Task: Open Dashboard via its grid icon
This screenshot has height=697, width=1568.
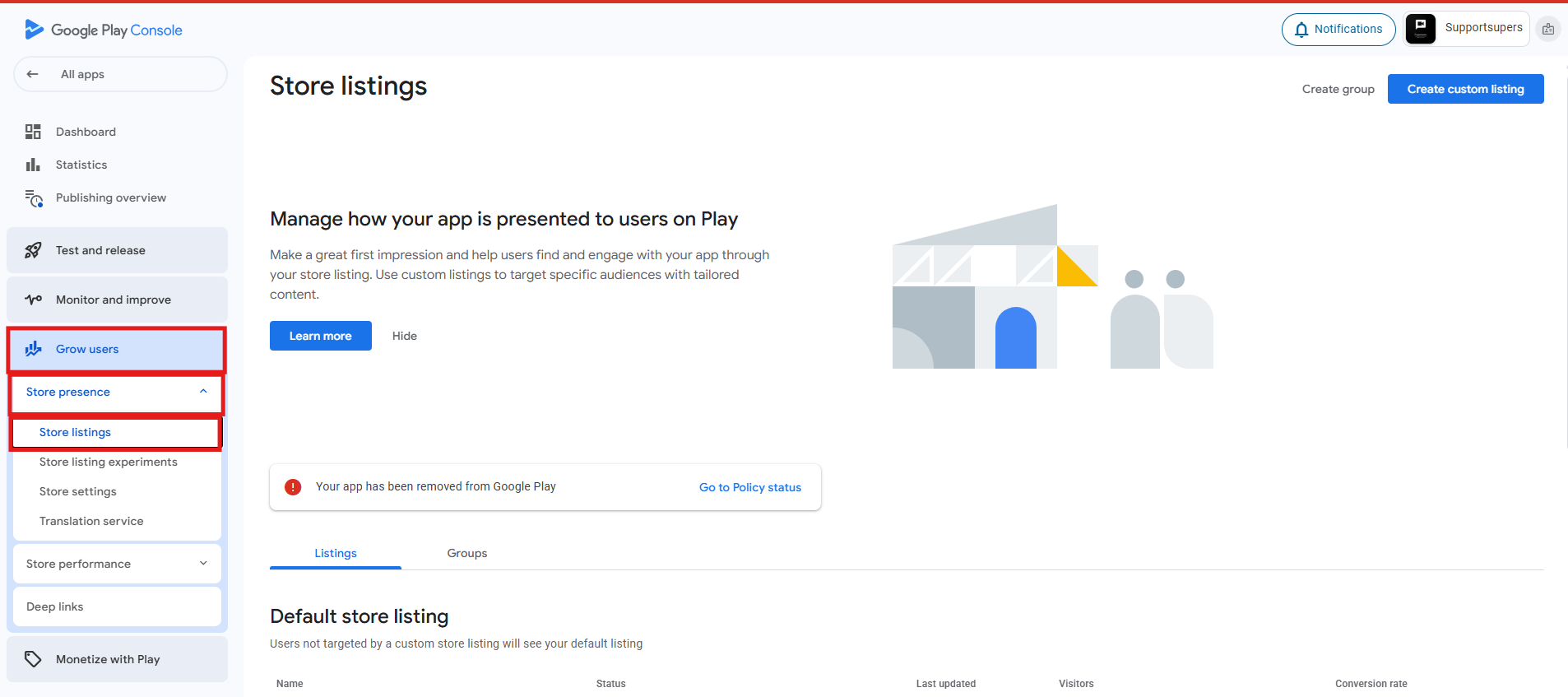Action: (33, 132)
